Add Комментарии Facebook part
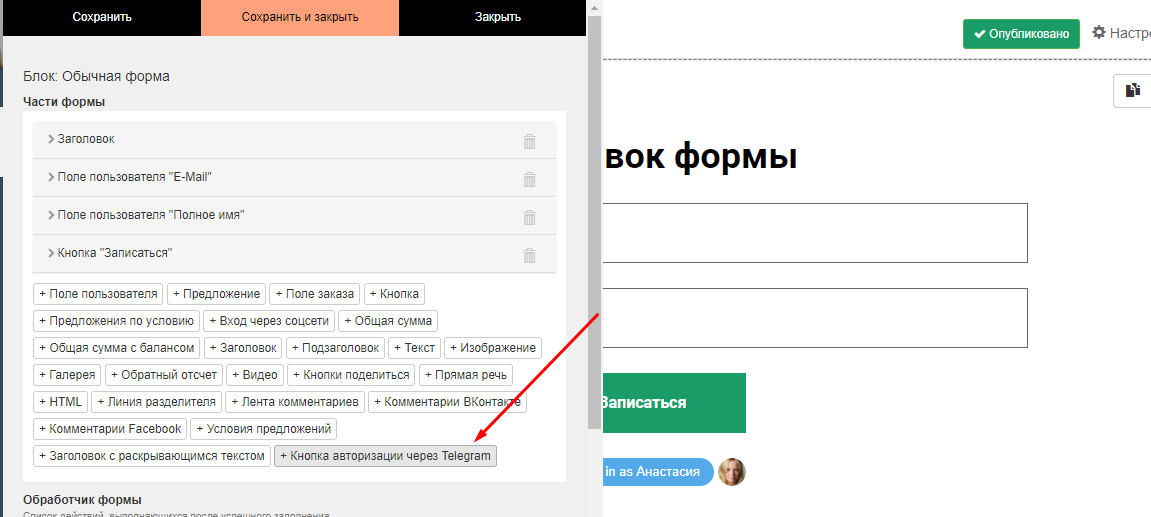This screenshot has width=1151, height=517. 110,428
